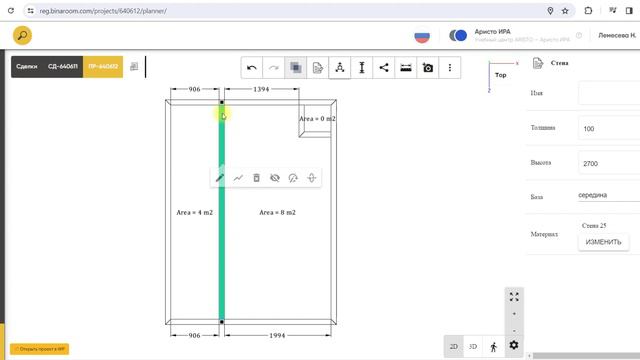Open the document edit tool in toolbar

(318, 68)
